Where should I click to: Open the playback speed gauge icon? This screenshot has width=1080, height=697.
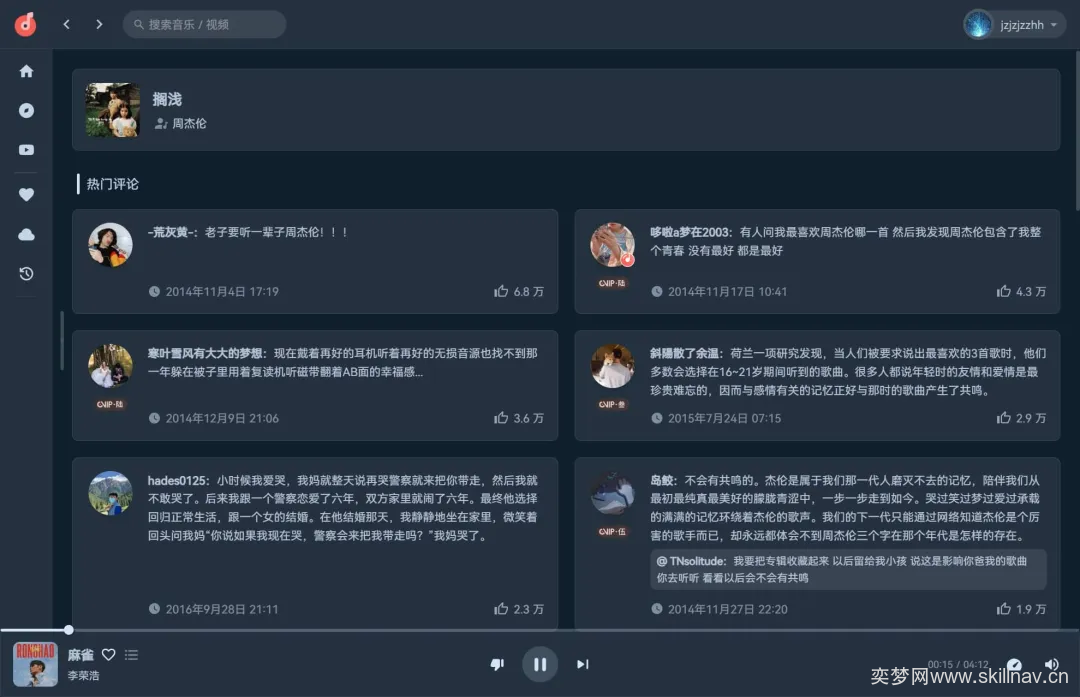(1015, 664)
